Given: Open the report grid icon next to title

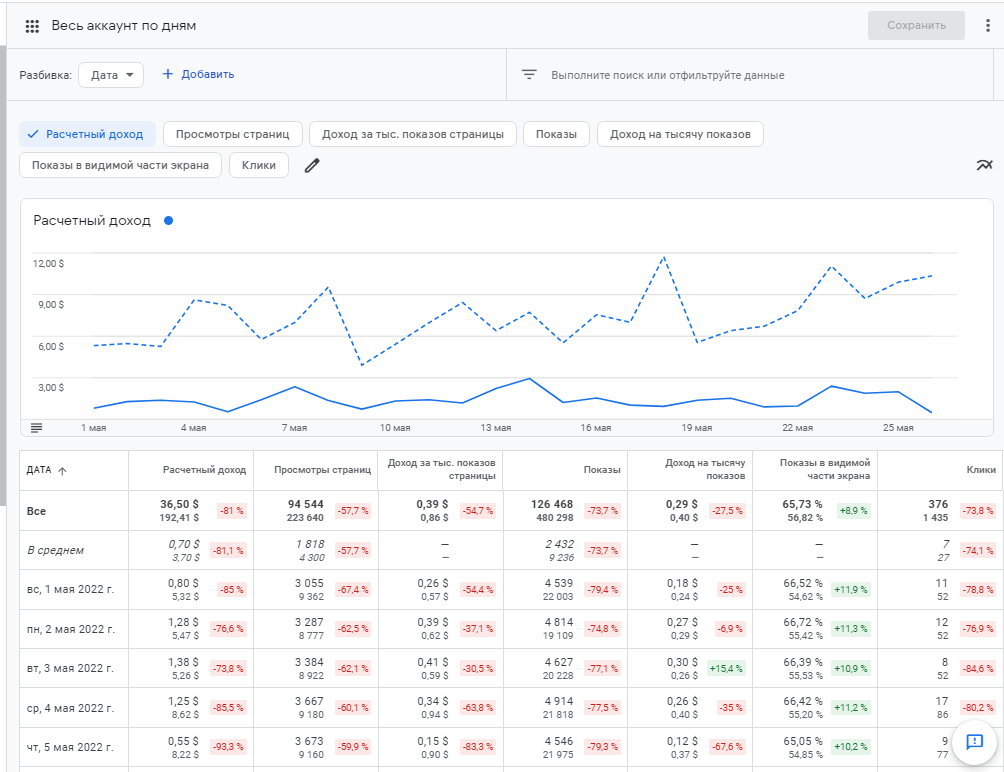Looking at the screenshot, I should tap(32, 26).
